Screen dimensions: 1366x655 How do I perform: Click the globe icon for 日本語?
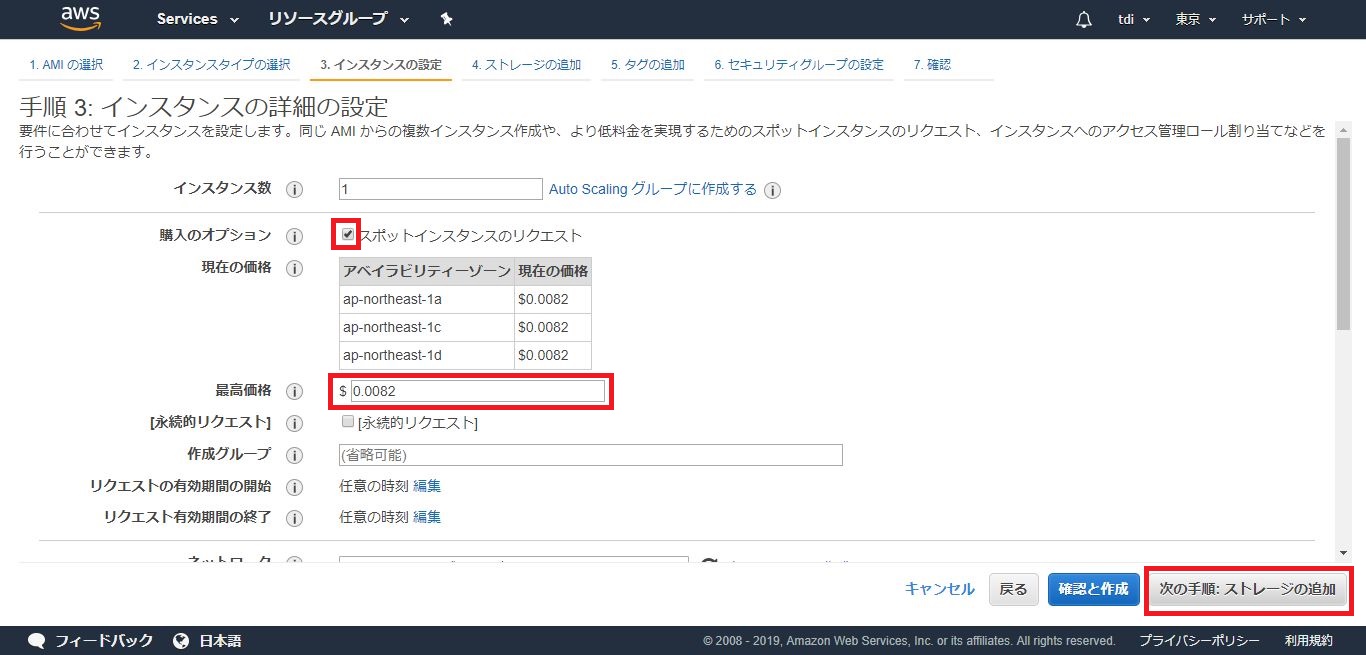181,641
